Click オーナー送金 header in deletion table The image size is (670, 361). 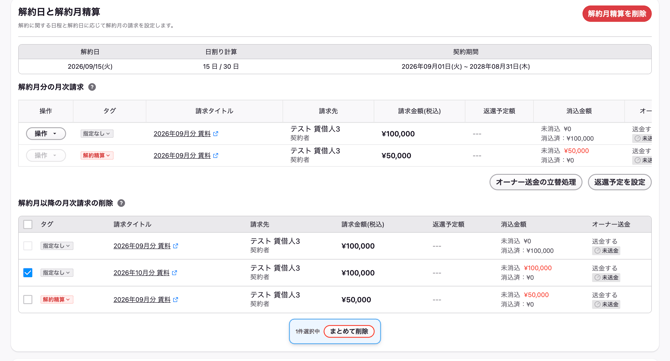pyautogui.click(x=611, y=224)
